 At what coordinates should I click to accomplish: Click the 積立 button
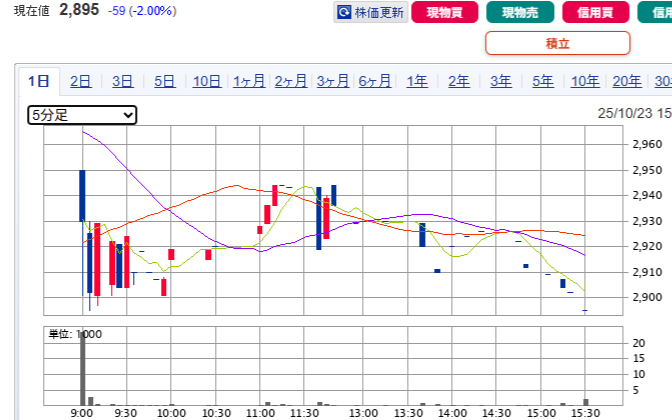pyautogui.click(x=557, y=43)
